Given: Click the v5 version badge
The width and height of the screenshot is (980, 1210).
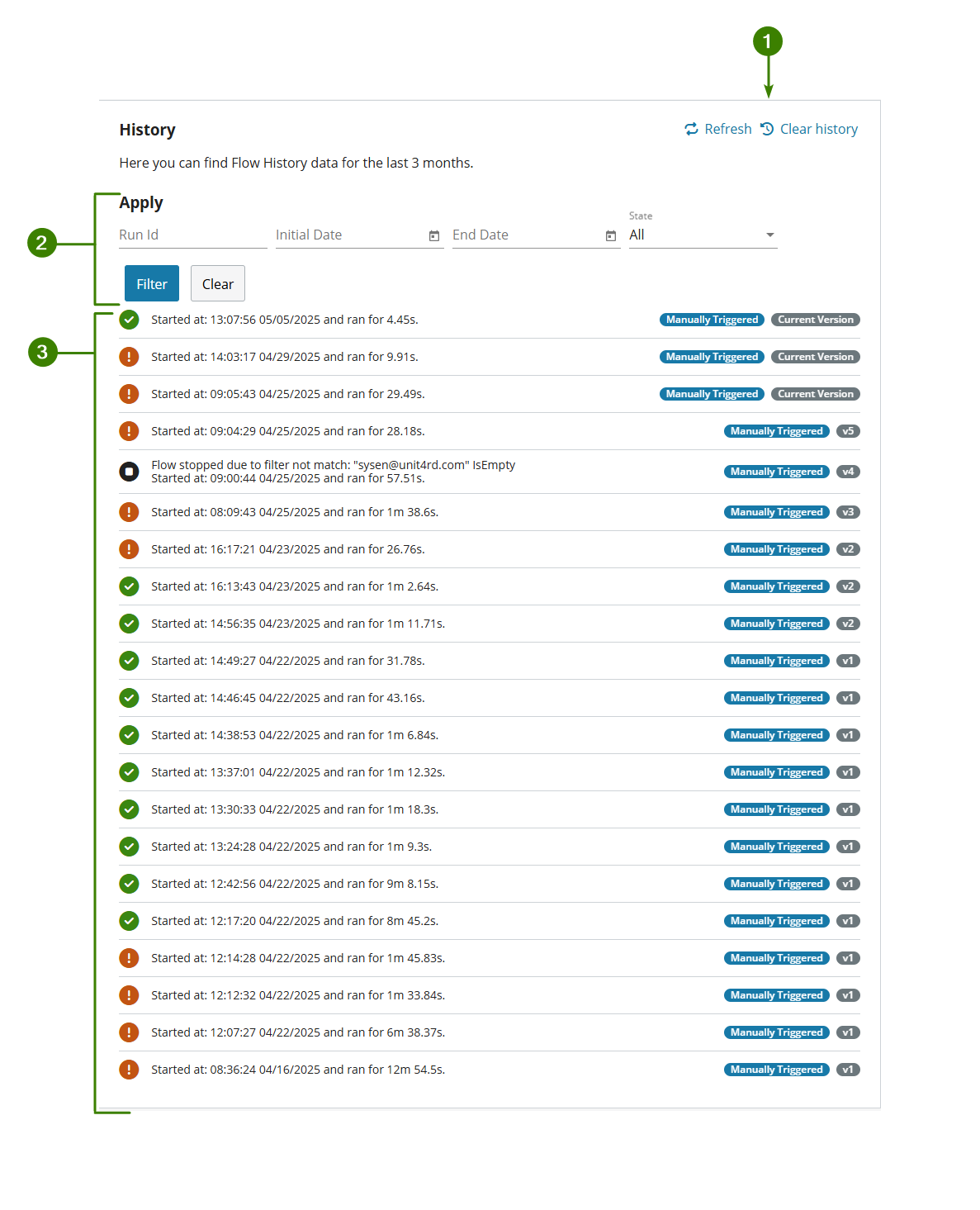Looking at the screenshot, I should point(847,431).
